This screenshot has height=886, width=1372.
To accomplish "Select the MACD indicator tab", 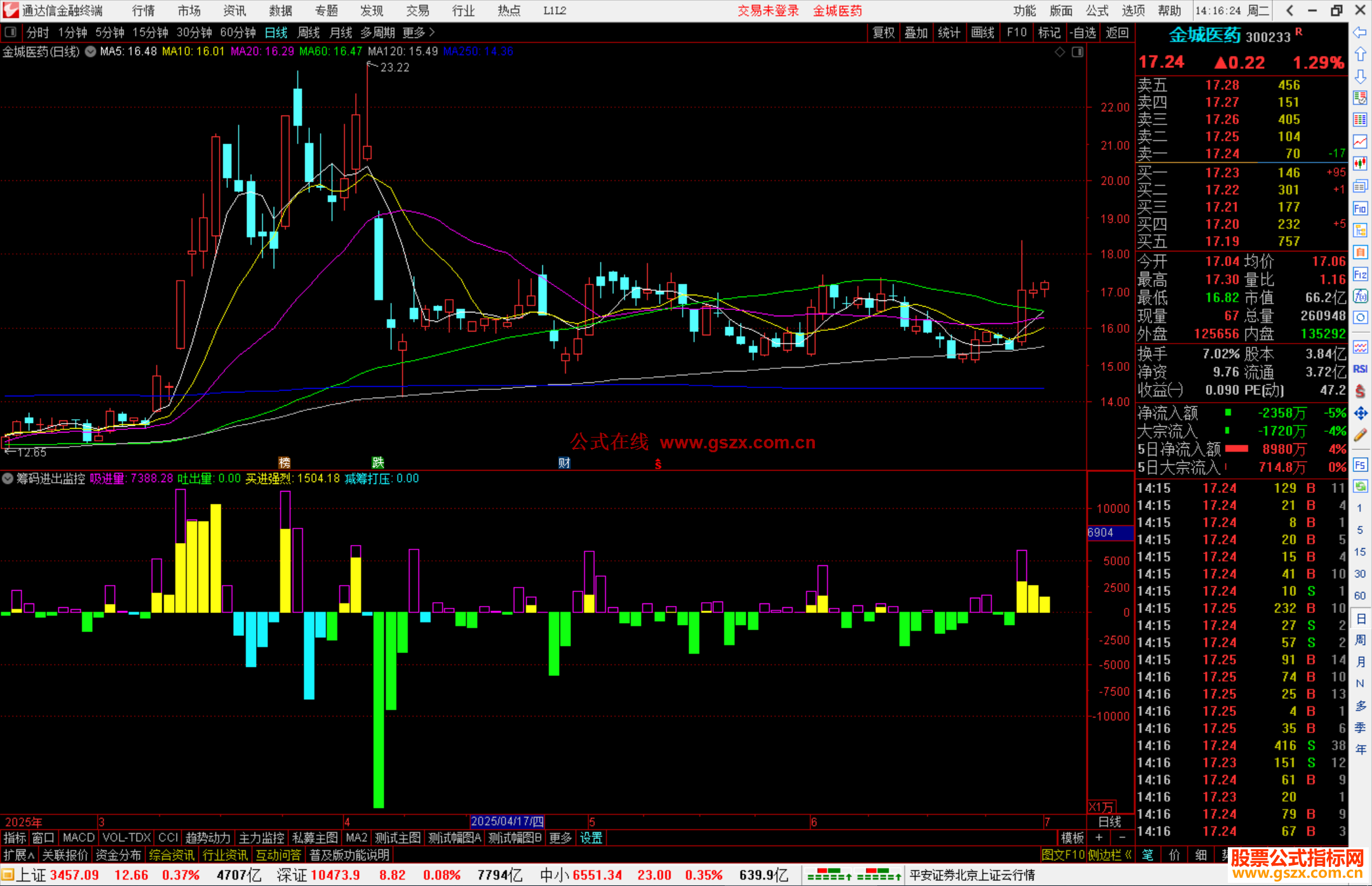I will pos(79,838).
